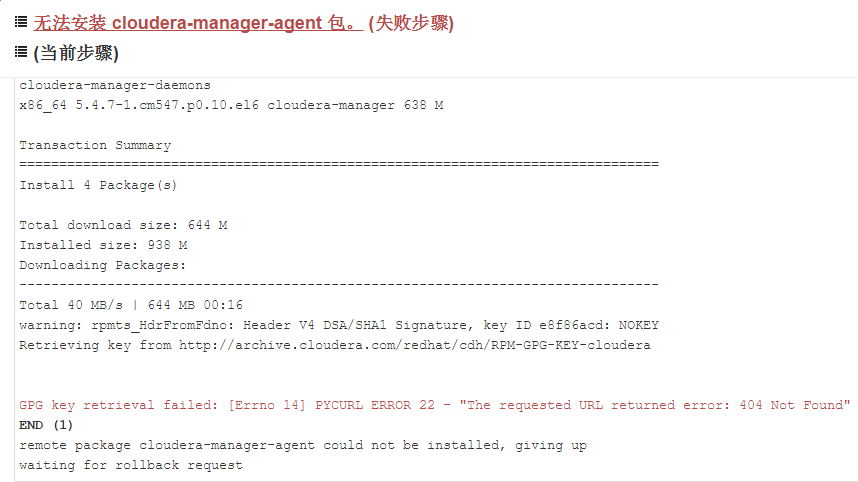Image resolution: width=858 pixels, height=482 pixels.
Task: Click the remote package could not be installed line
Action: click(x=303, y=445)
